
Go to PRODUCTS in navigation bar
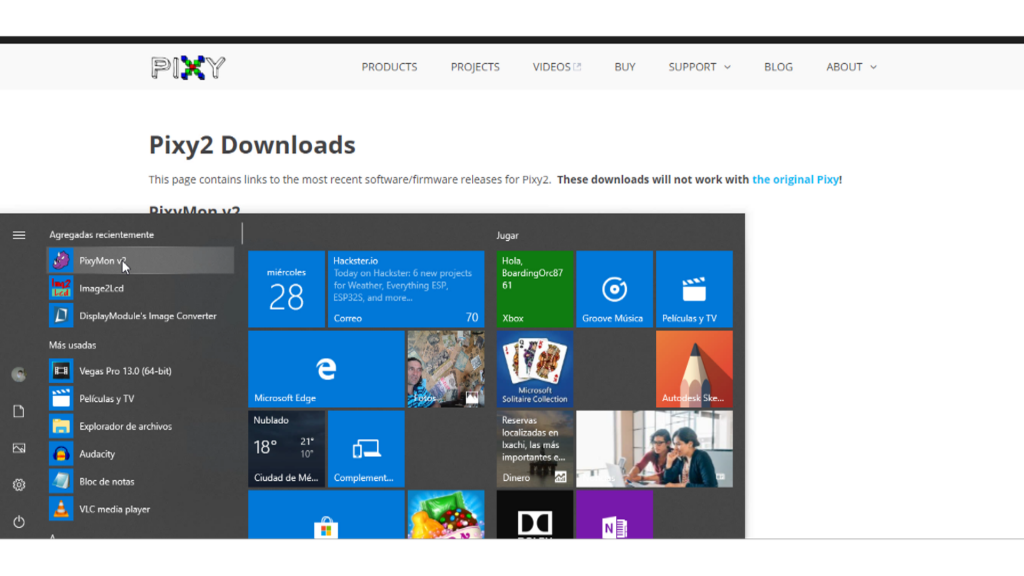pyautogui.click(x=389, y=67)
